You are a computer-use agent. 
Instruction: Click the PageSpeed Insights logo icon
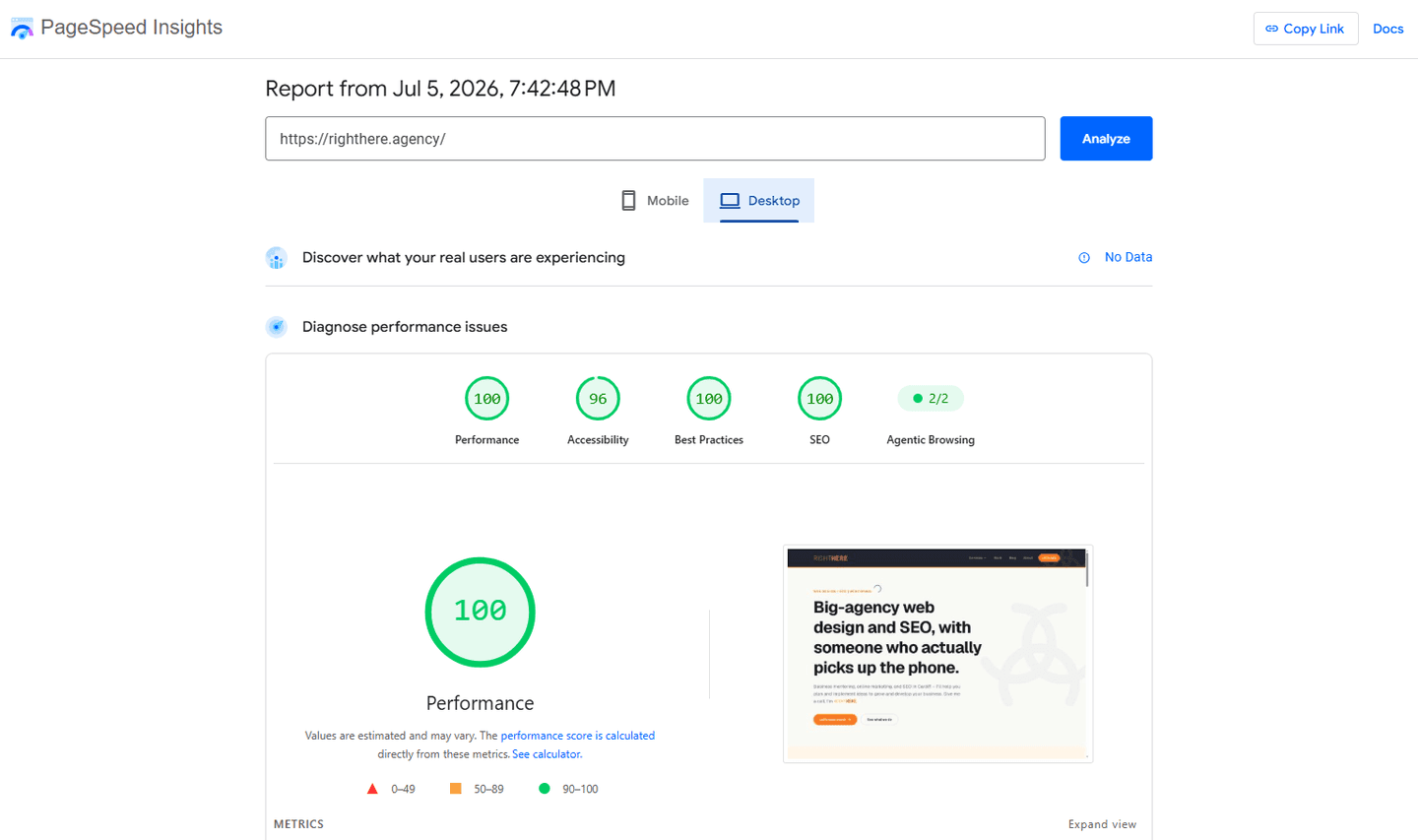22,28
